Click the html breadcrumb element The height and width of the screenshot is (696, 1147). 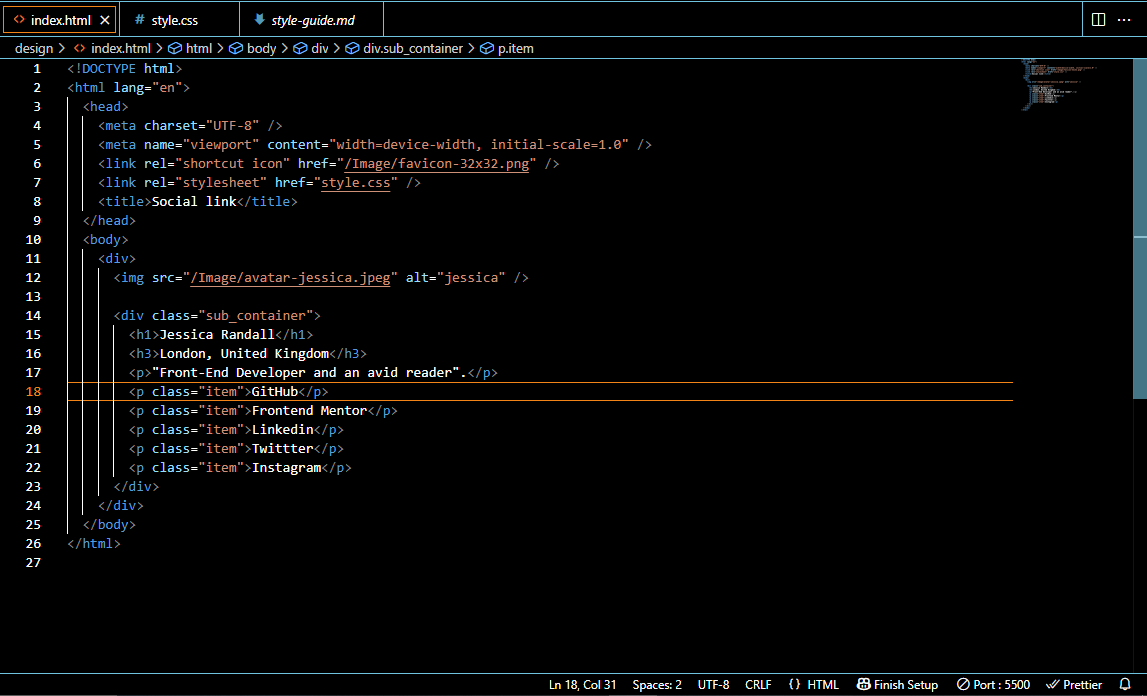point(198,48)
